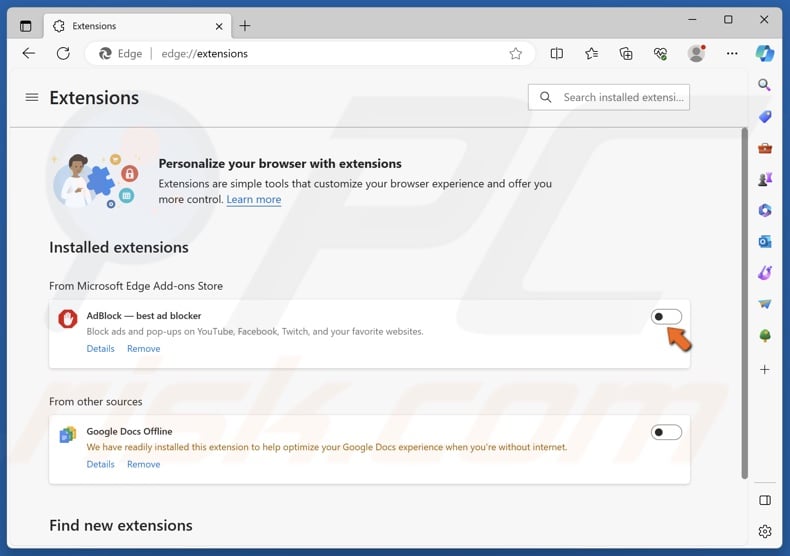Select the Extensions browser tab
The image size is (790, 556).
(x=138, y=26)
